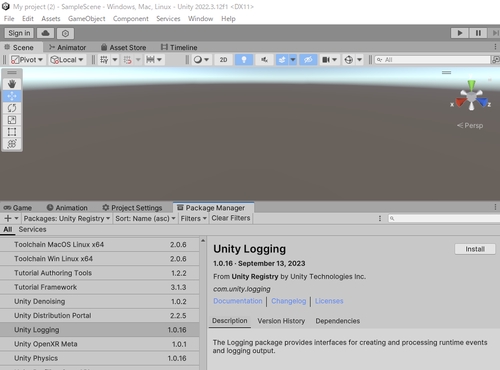This screenshot has height=370, width=500.
Task: Switch Pivot handle position mode
Action: click(27, 60)
